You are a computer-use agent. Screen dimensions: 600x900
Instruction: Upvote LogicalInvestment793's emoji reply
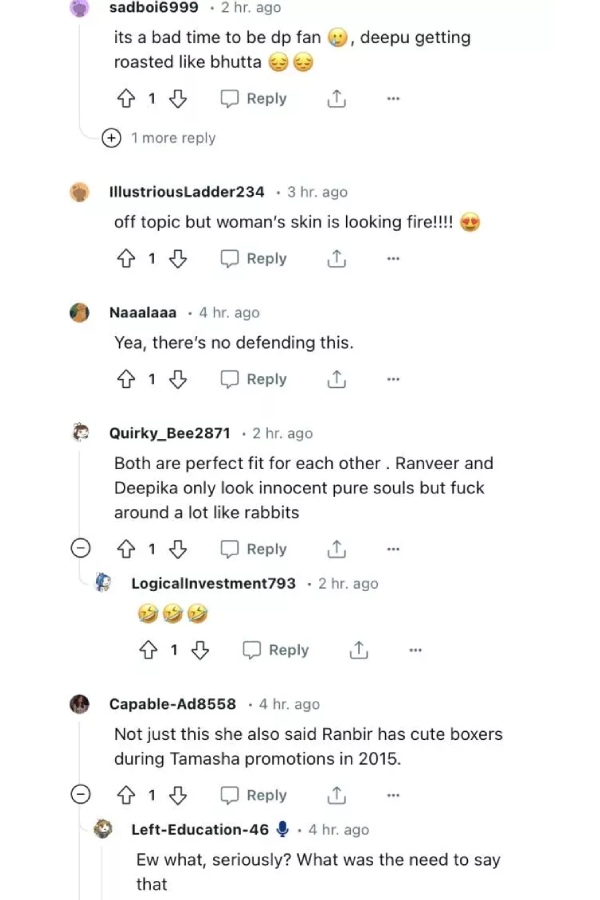click(x=148, y=651)
